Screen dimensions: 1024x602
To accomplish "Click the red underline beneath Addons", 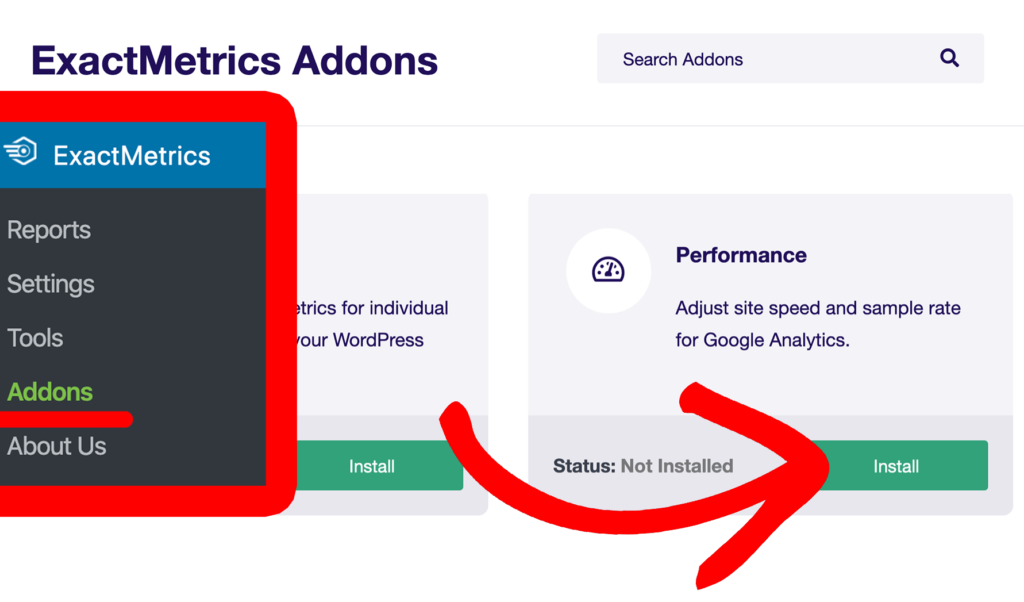I will [66, 420].
